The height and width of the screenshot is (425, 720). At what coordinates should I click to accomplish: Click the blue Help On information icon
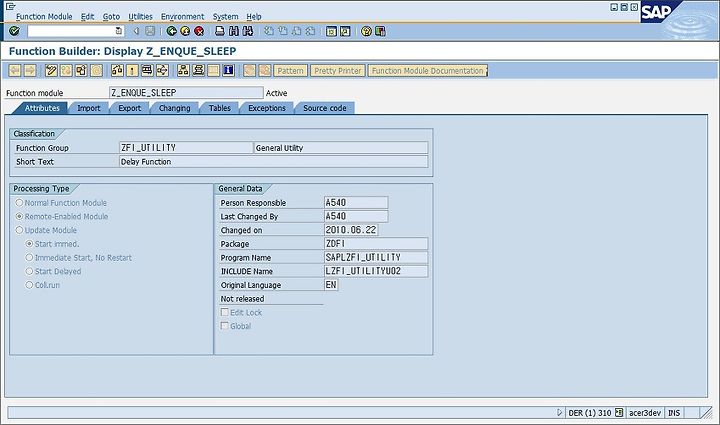click(x=228, y=71)
